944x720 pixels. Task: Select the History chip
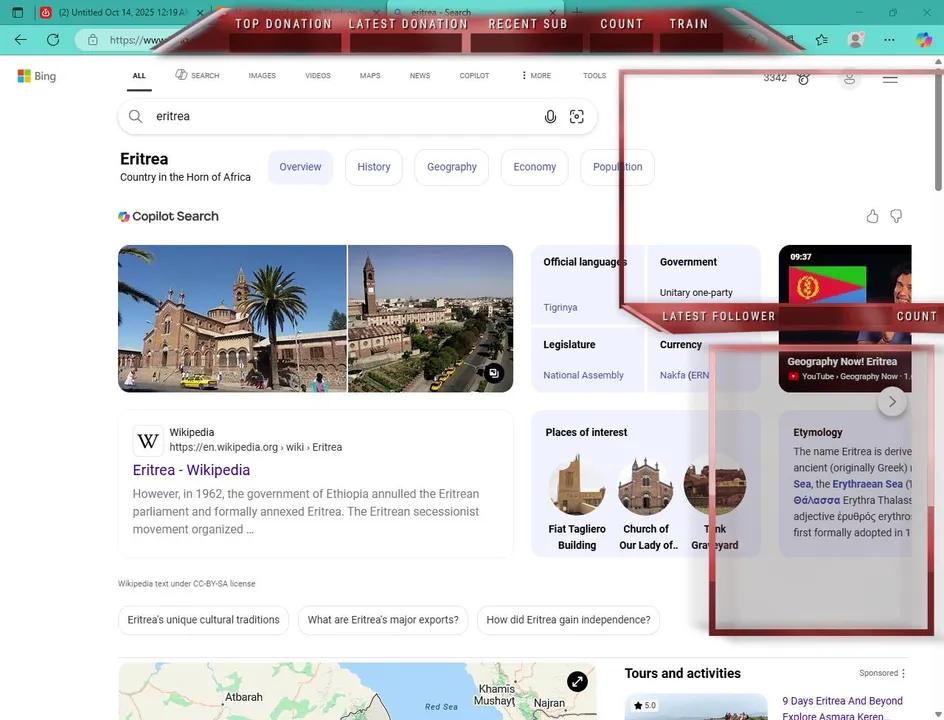(373, 167)
